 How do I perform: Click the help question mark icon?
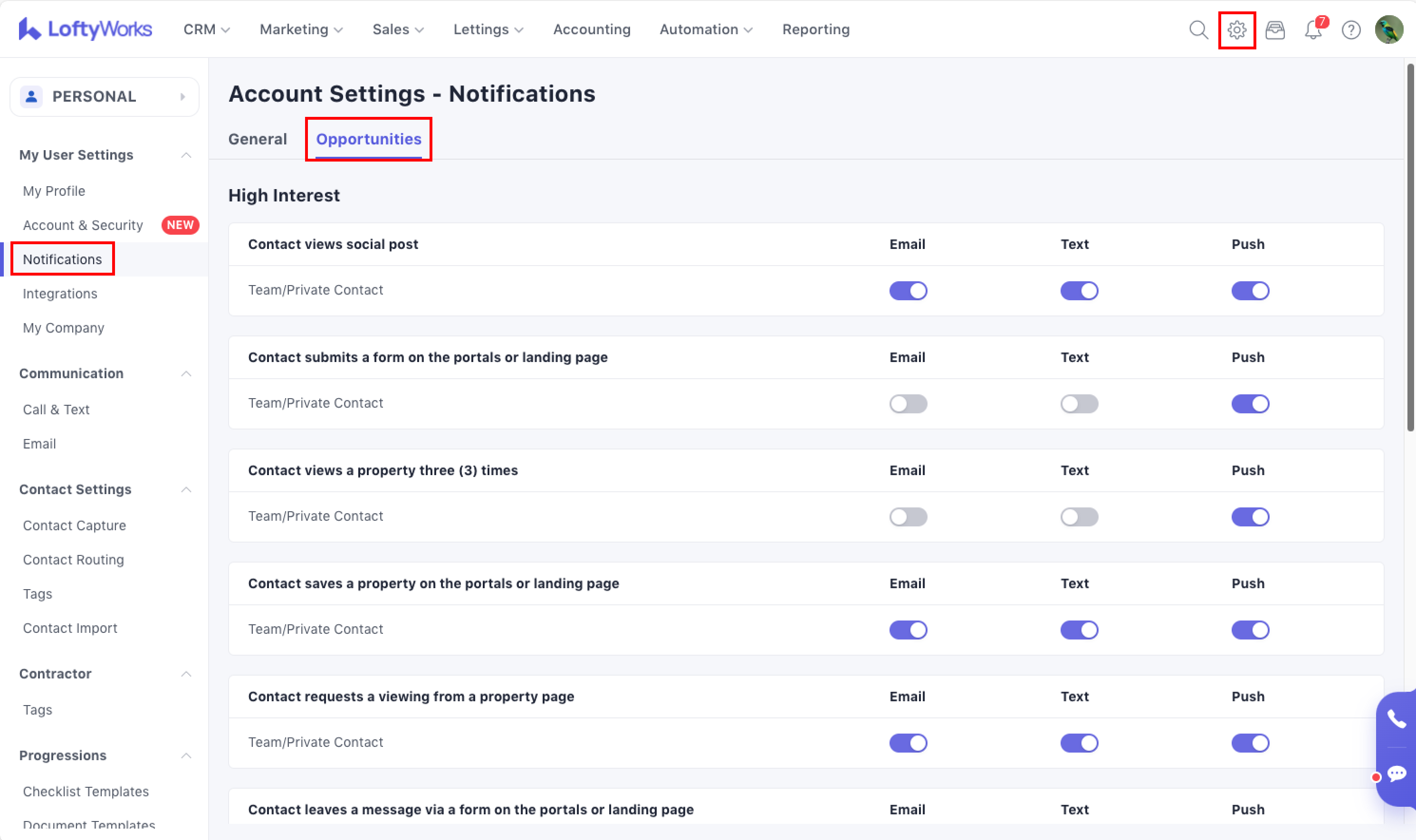(1351, 29)
